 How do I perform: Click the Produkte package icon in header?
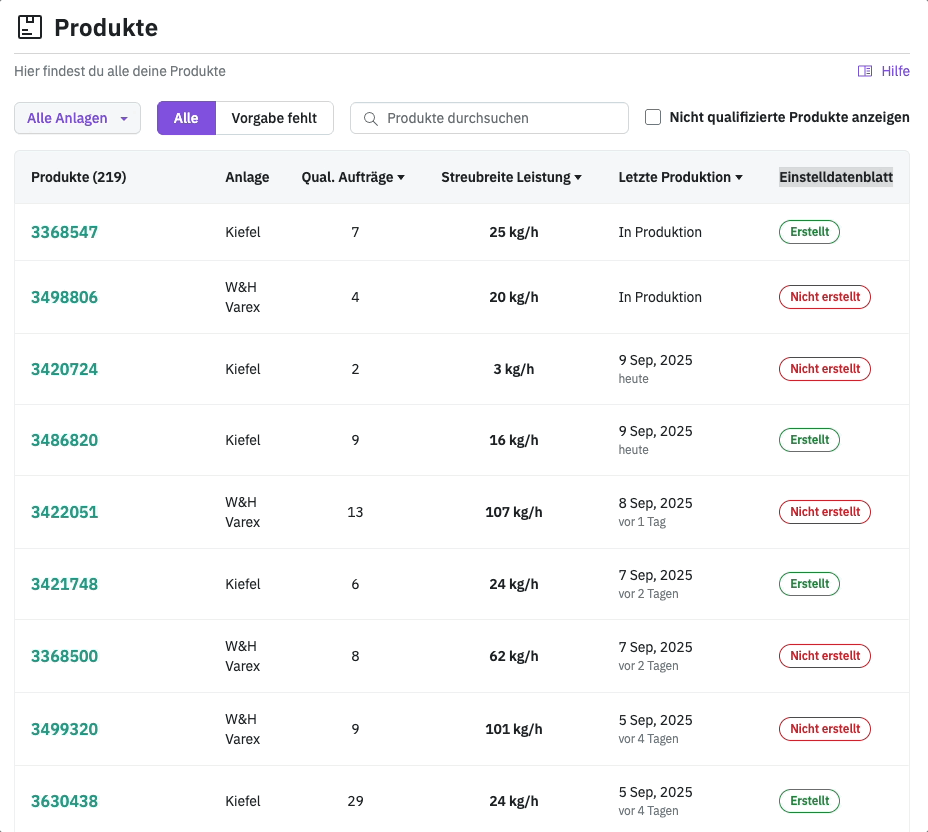30,27
